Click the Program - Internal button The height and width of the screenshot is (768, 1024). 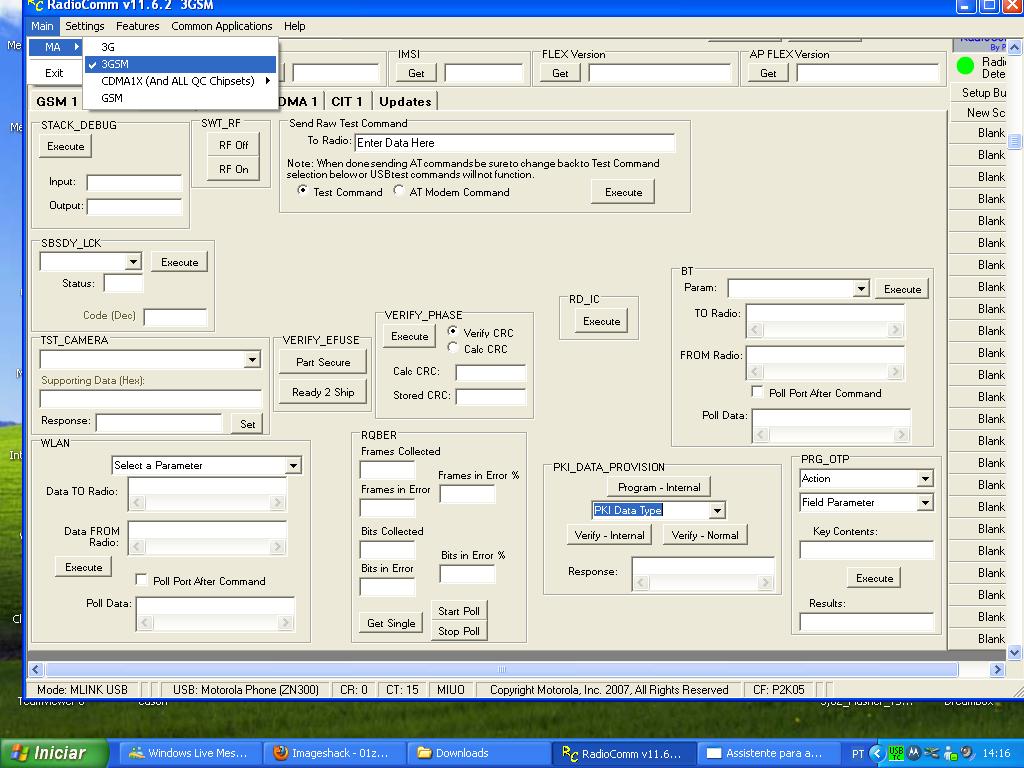pyautogui.click(x=659, y=487)
